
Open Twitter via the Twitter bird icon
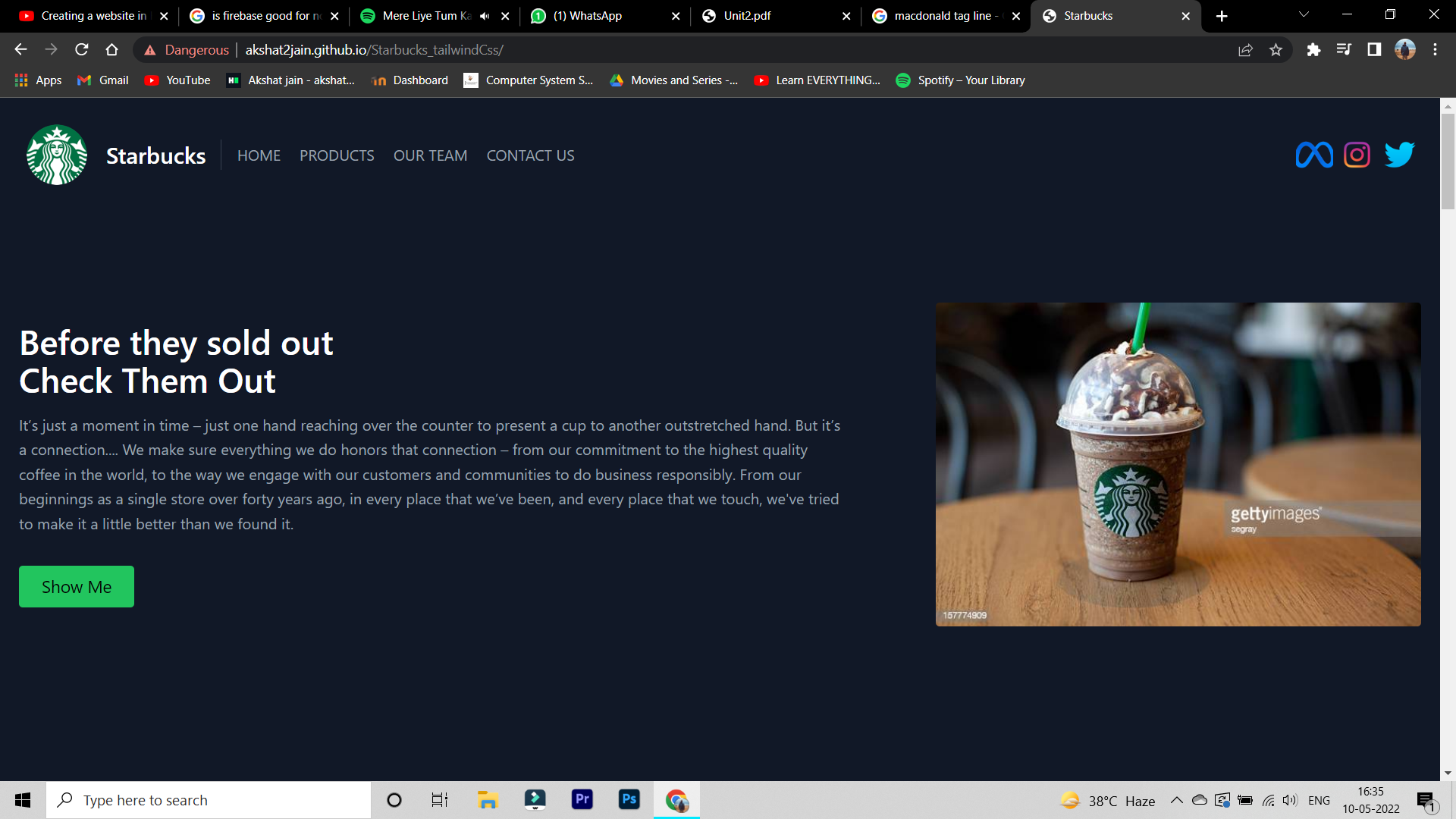[1399, 154]
